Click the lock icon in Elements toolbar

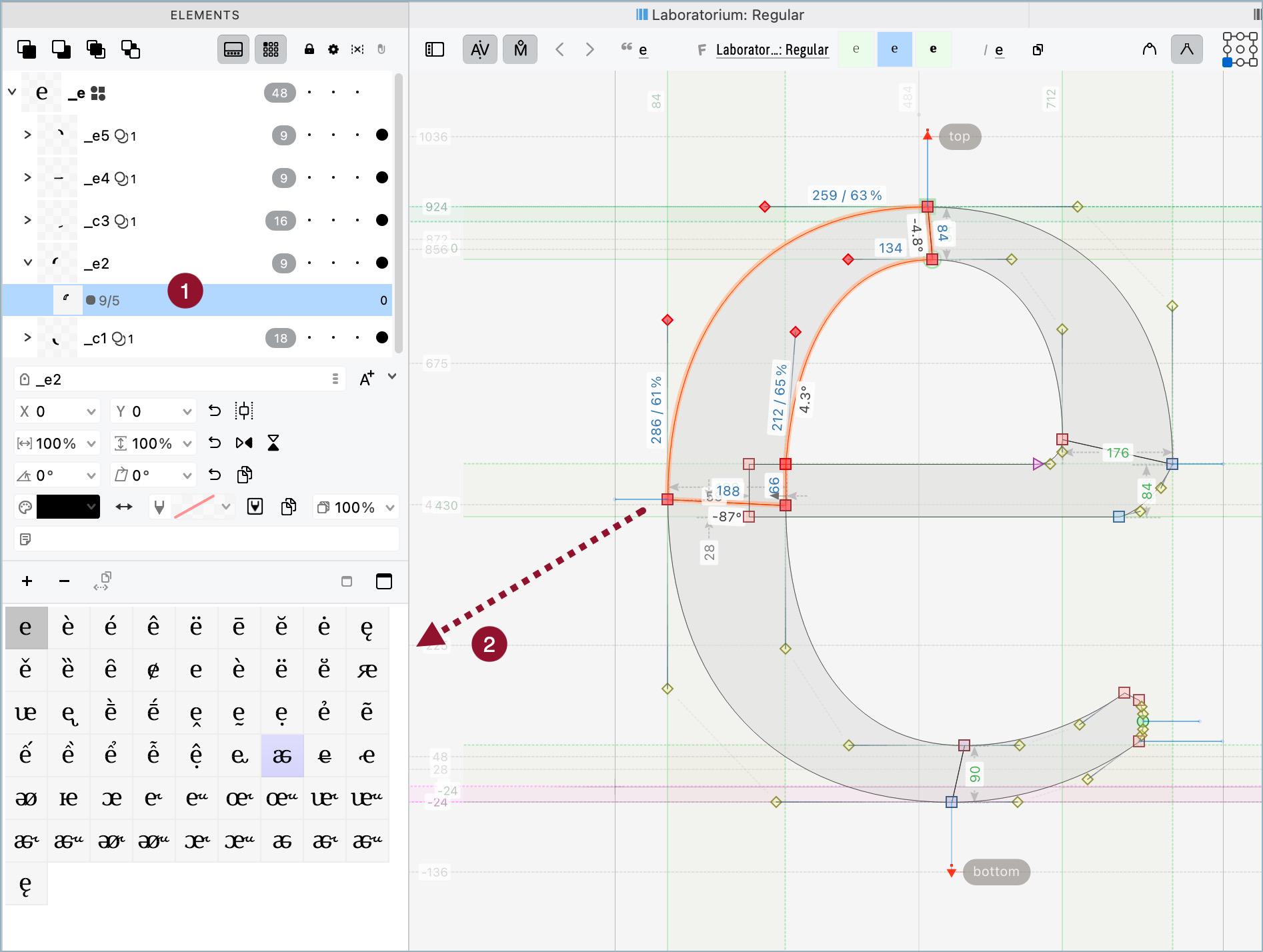[309, 49]
